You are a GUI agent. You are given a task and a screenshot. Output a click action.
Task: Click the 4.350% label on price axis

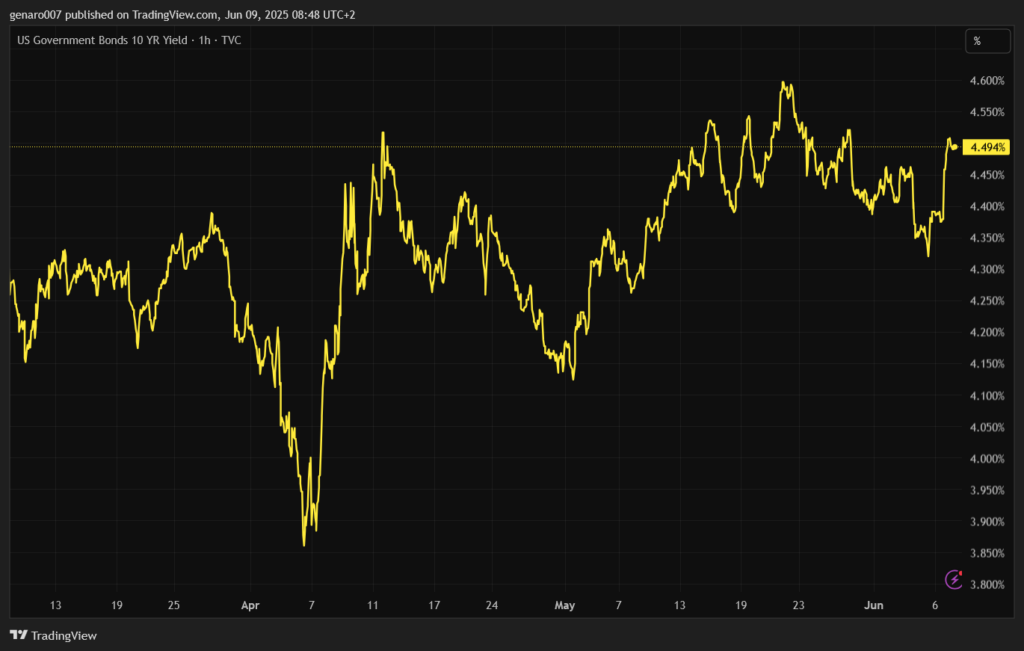(x=986, y=238)
